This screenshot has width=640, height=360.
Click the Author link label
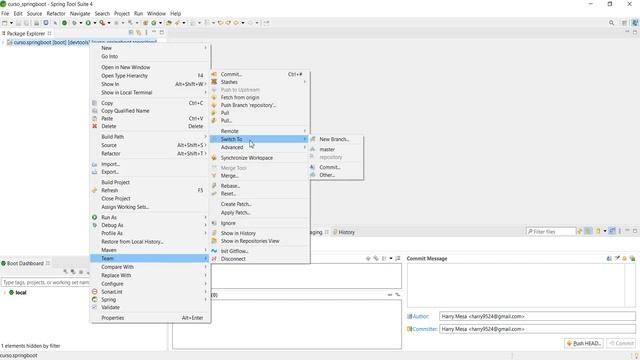point(420,316)
